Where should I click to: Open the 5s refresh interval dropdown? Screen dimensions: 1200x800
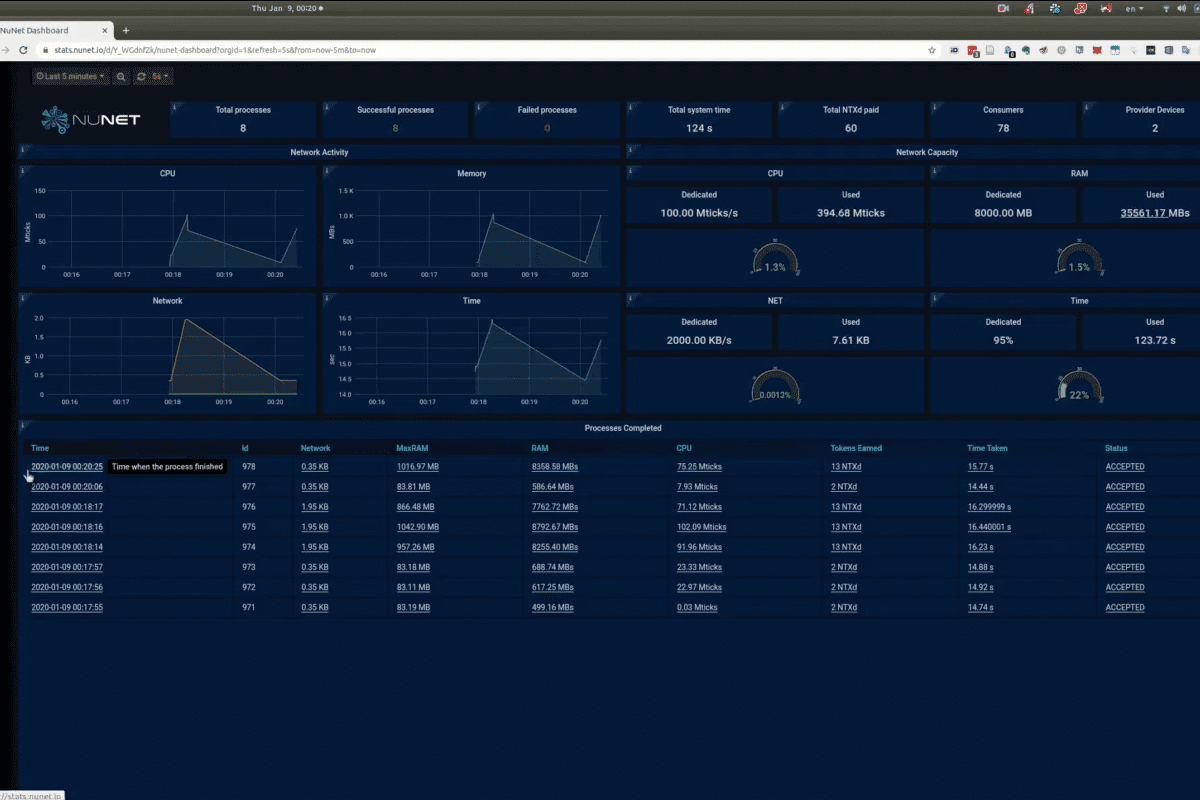click(158, 76)
